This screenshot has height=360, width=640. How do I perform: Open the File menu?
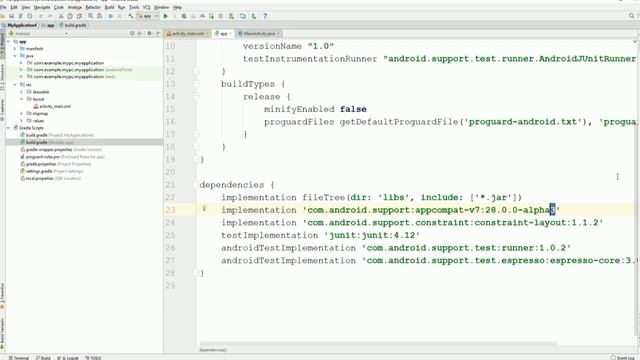[x=3, y=7]
